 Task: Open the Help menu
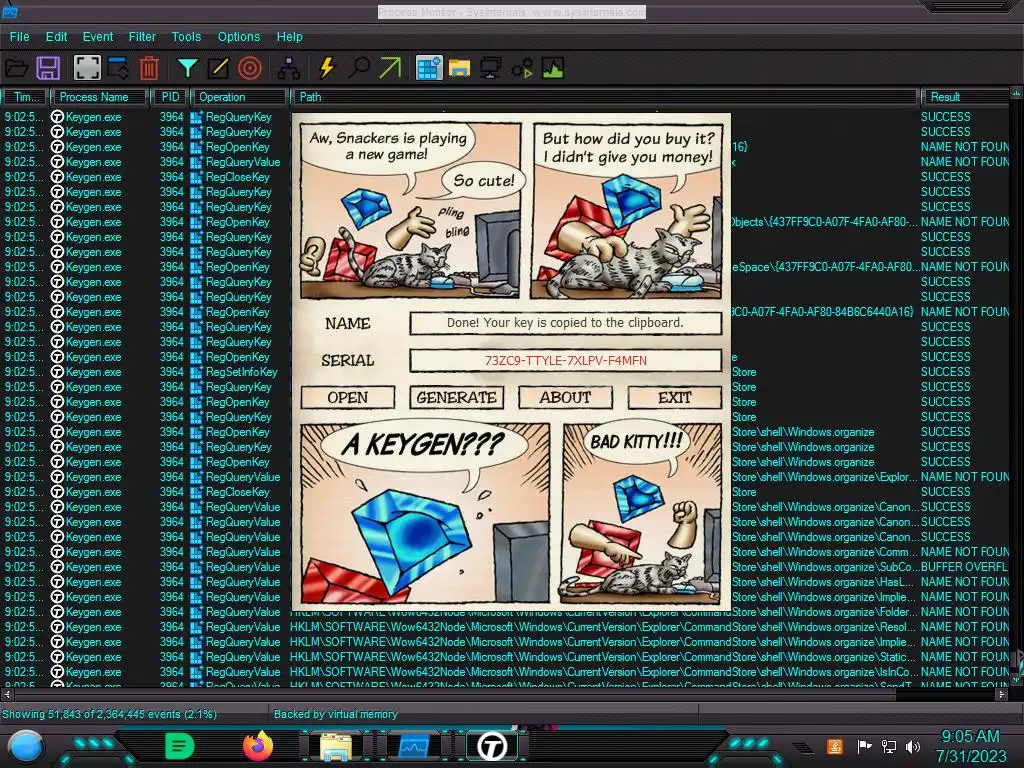coord(289,37)
